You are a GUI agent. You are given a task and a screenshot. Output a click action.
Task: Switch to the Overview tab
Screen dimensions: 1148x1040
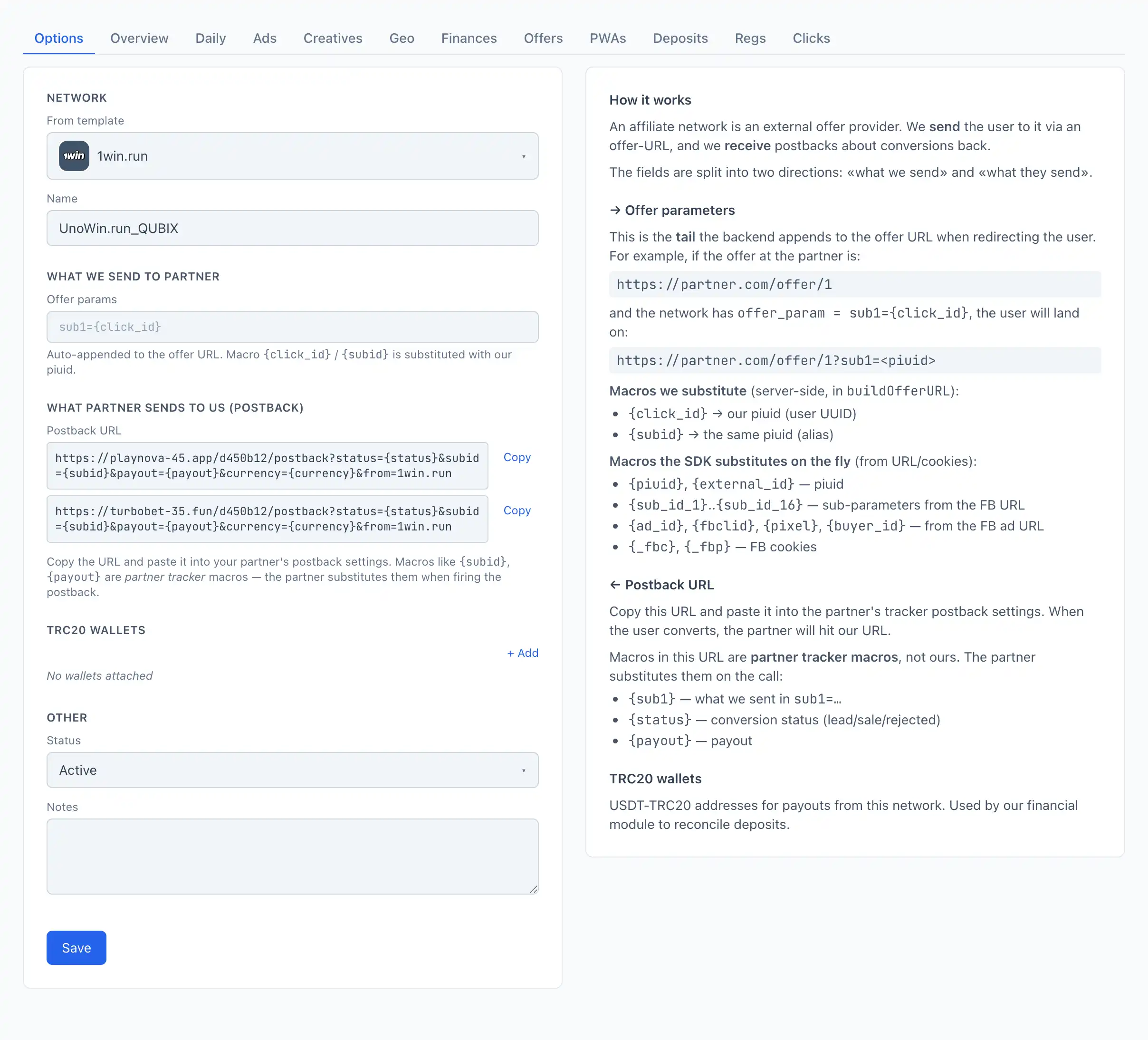[x=139, y=38]
